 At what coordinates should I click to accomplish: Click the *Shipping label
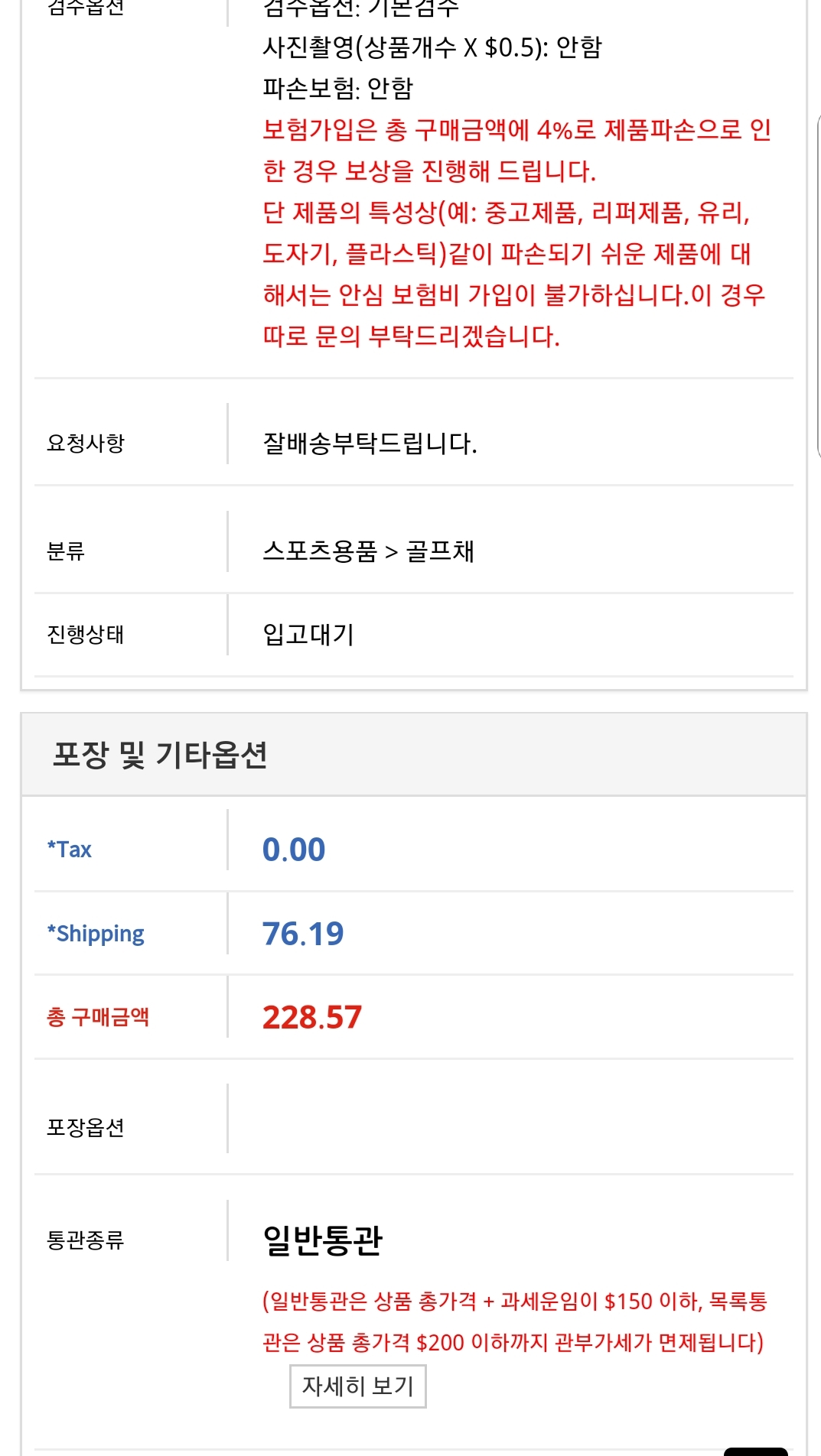tap(96, 934)
